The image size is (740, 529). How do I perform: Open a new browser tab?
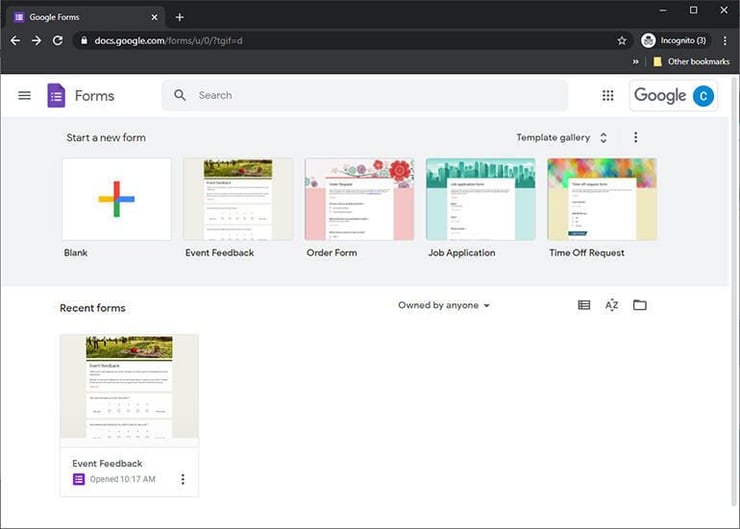180,17
